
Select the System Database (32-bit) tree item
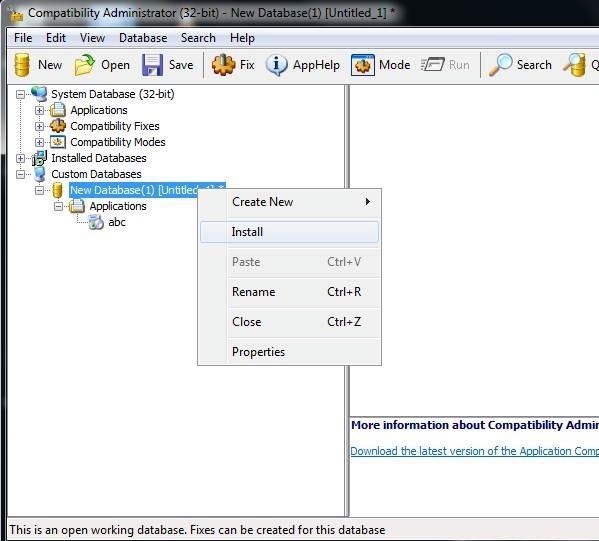(113, 94)
